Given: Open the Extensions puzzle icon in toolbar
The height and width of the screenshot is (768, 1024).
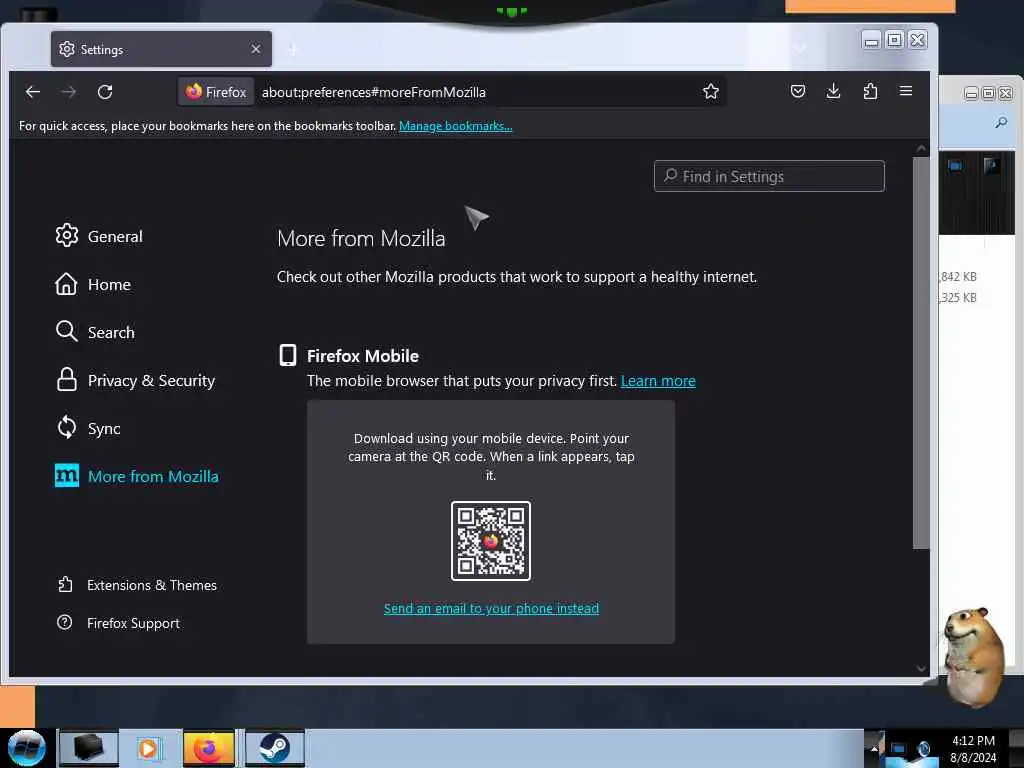Looking at the screenshot, I should point(870,91).
